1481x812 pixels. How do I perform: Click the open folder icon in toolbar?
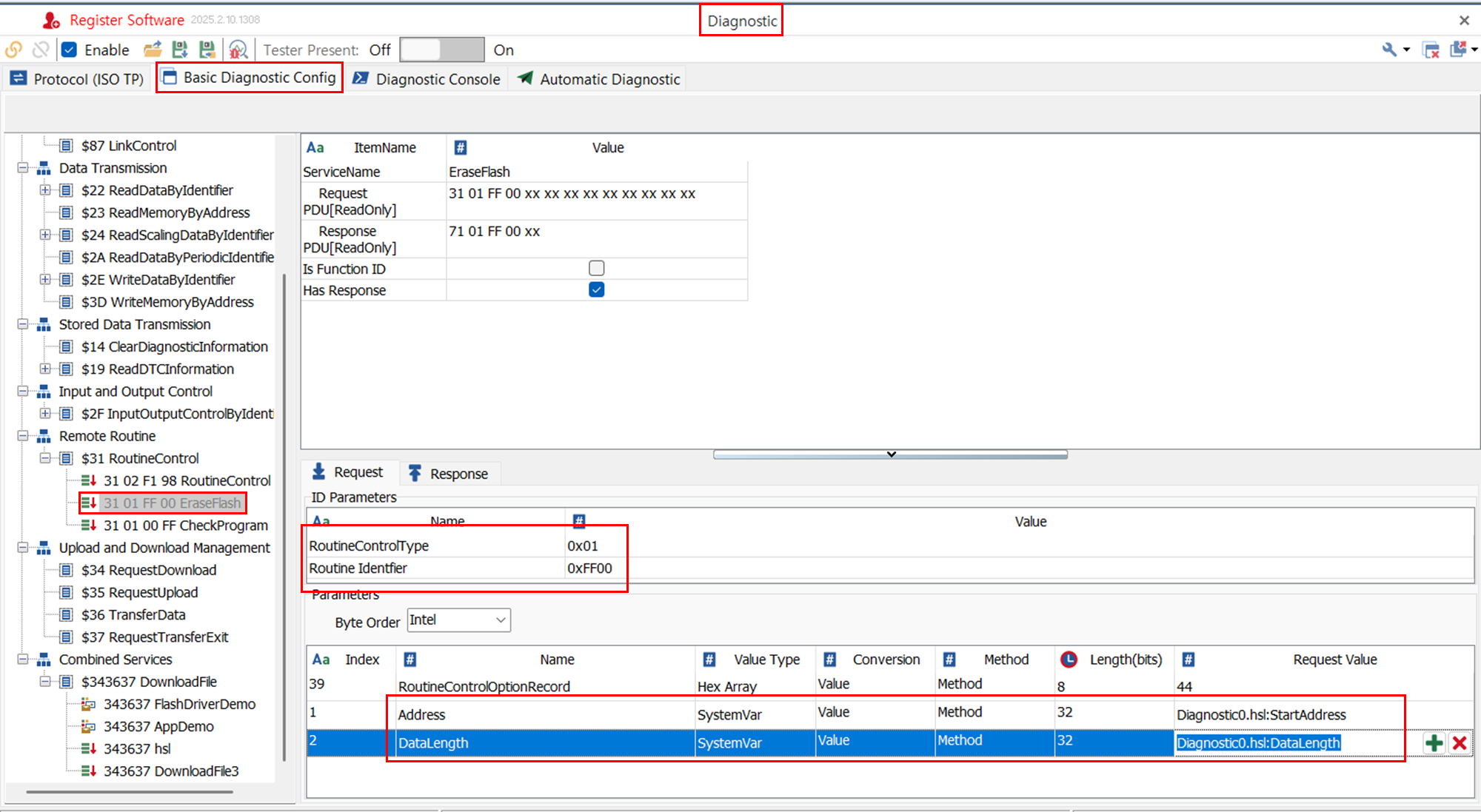tap(153, 50)
